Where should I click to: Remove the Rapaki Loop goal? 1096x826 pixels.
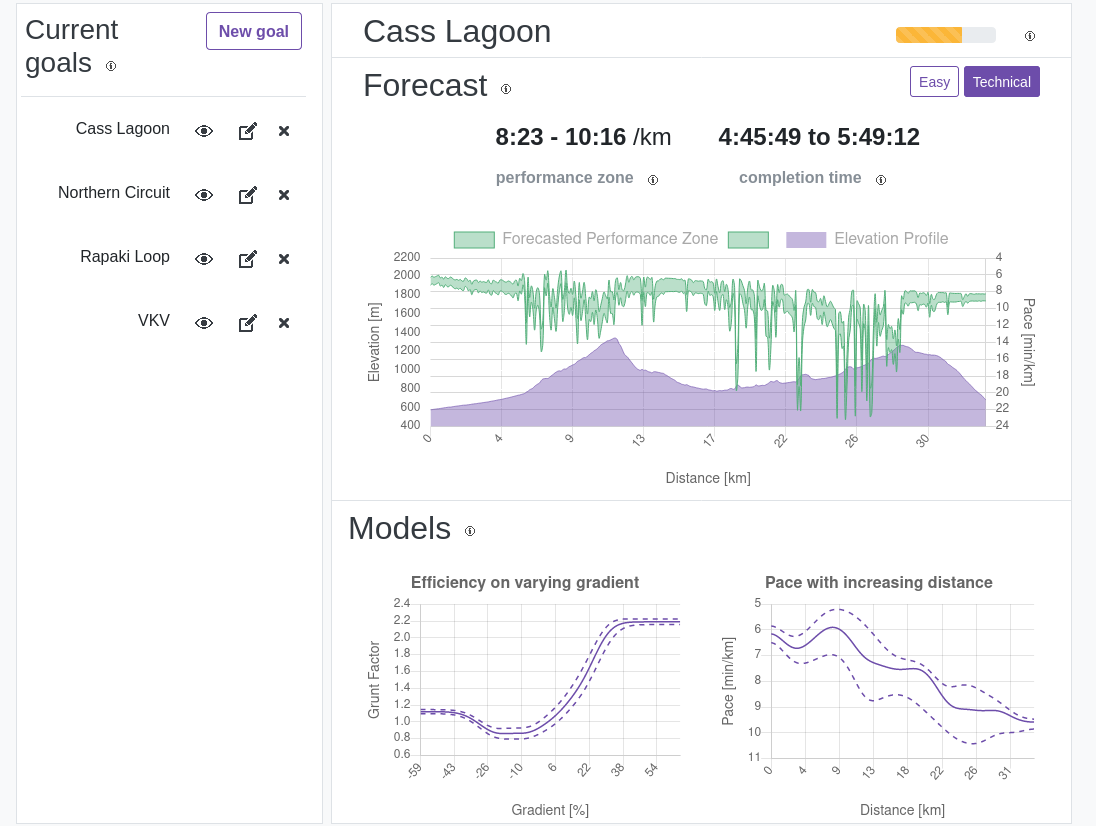tap(284, 259)
